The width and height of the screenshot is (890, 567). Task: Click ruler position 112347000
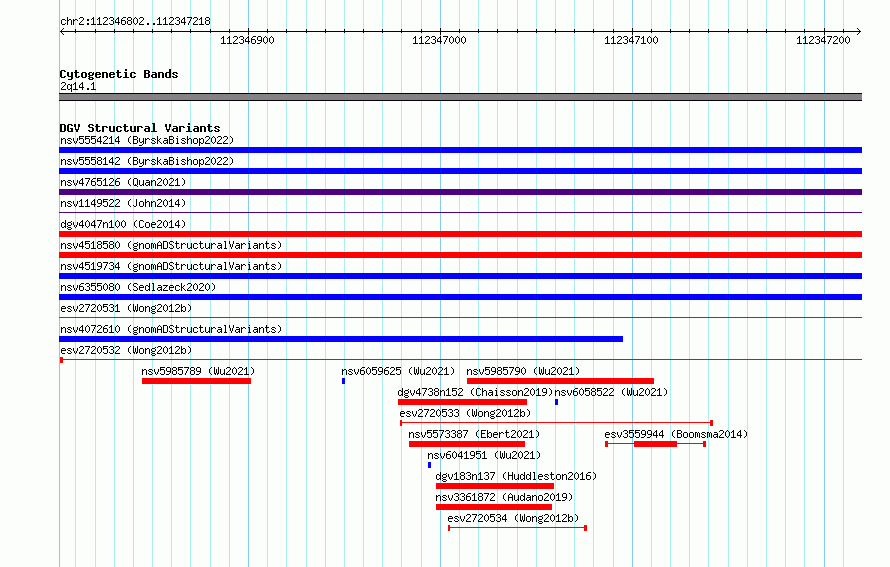pos(439,40)
